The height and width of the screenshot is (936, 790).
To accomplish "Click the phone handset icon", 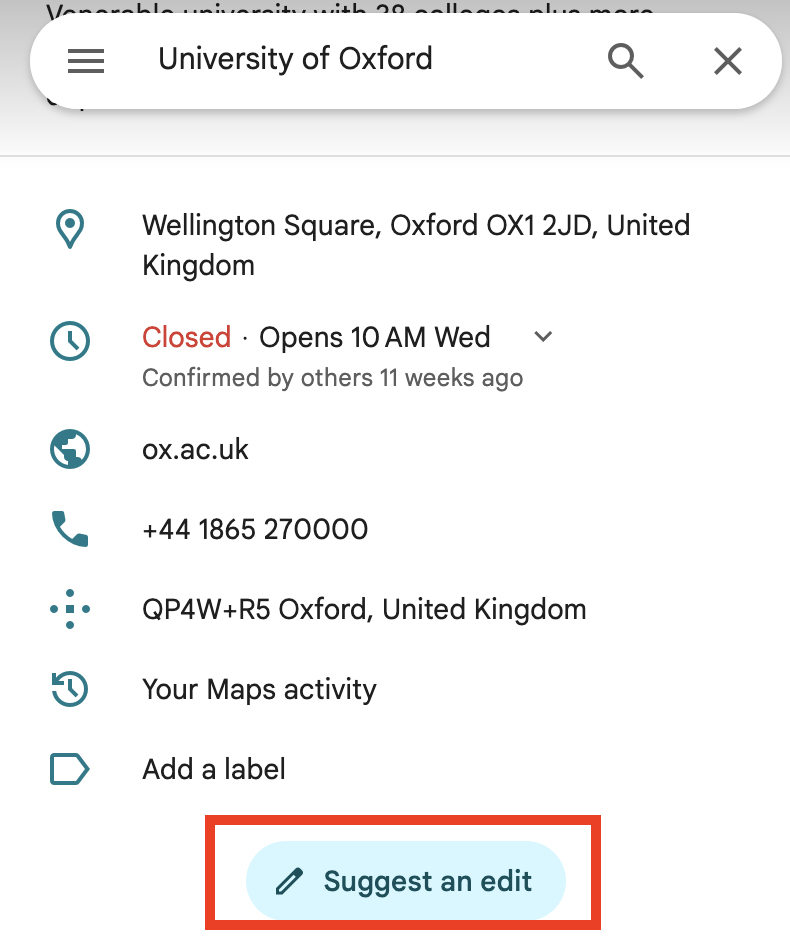I will (x=70, y=529).
